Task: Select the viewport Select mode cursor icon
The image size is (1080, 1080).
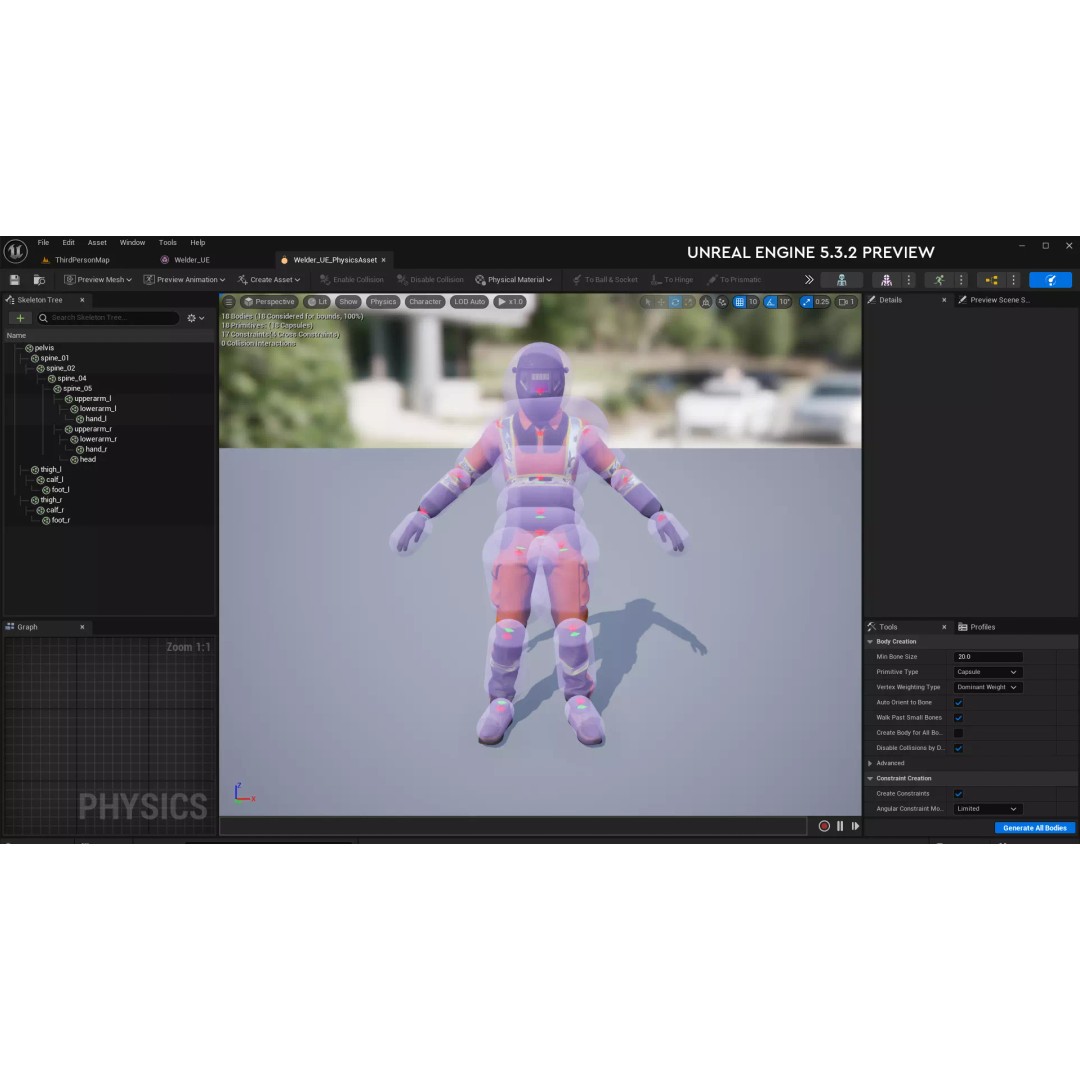Action: click(x=647, y=302)
